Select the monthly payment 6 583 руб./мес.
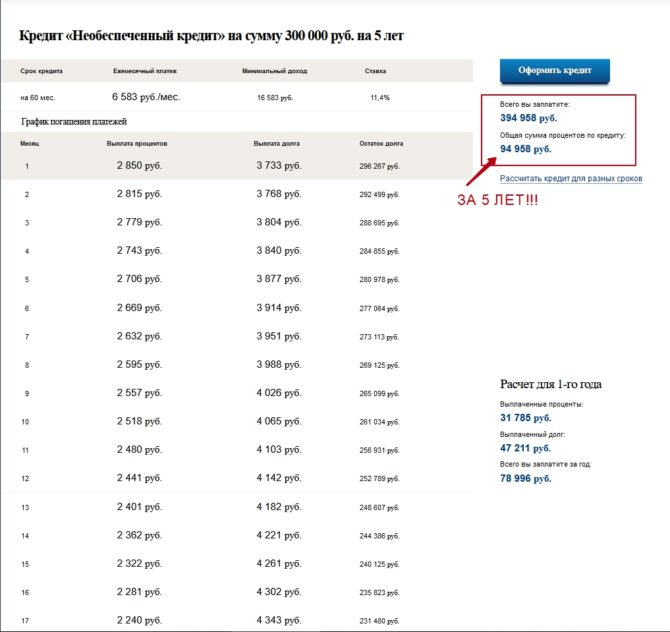 [146, 97]
